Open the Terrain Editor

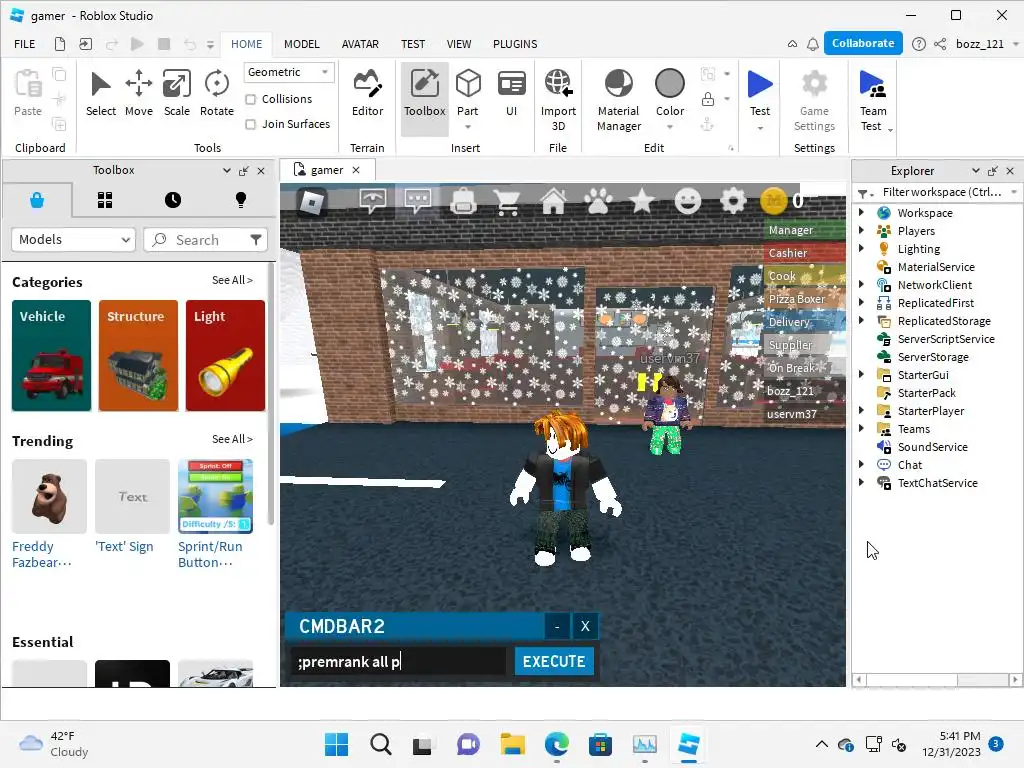coord(367,93)
